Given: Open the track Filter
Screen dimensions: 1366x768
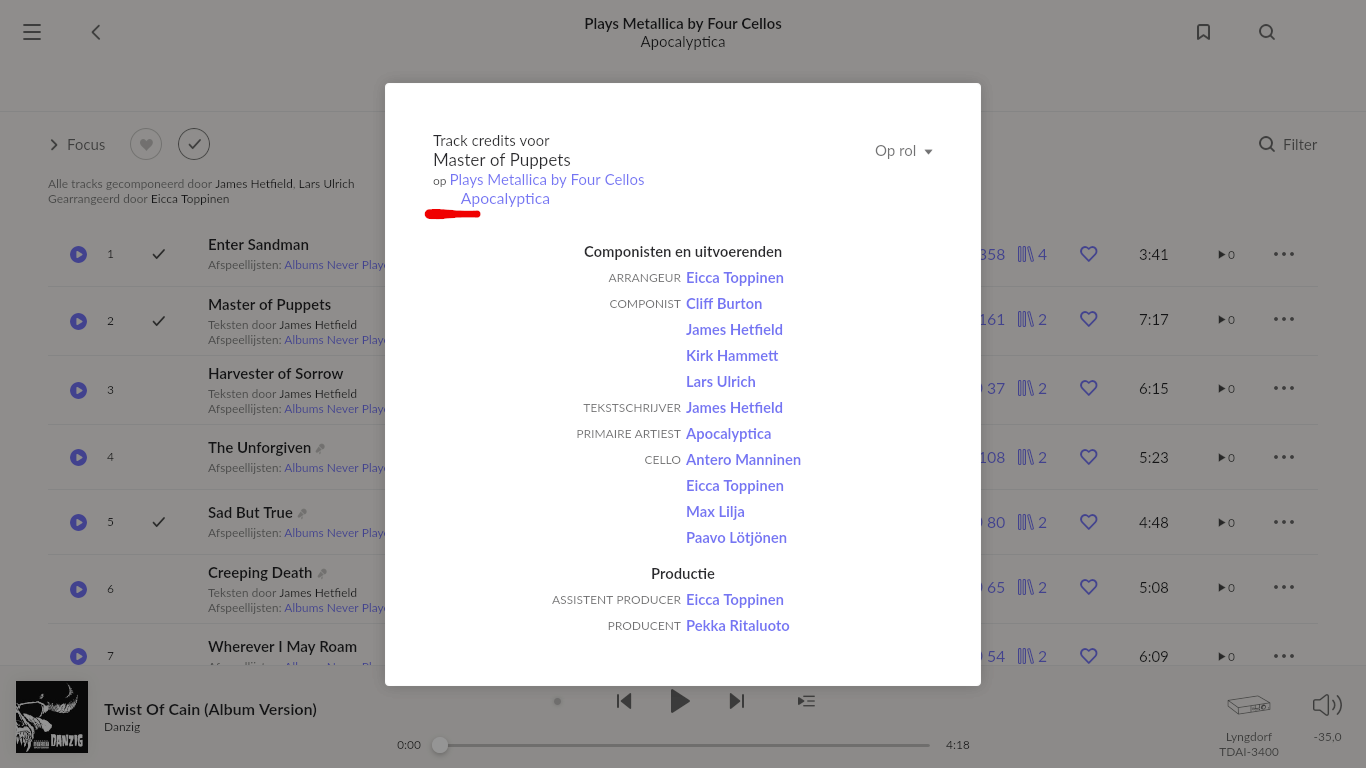Looking at the screenshot, I should coord(1288,144).
